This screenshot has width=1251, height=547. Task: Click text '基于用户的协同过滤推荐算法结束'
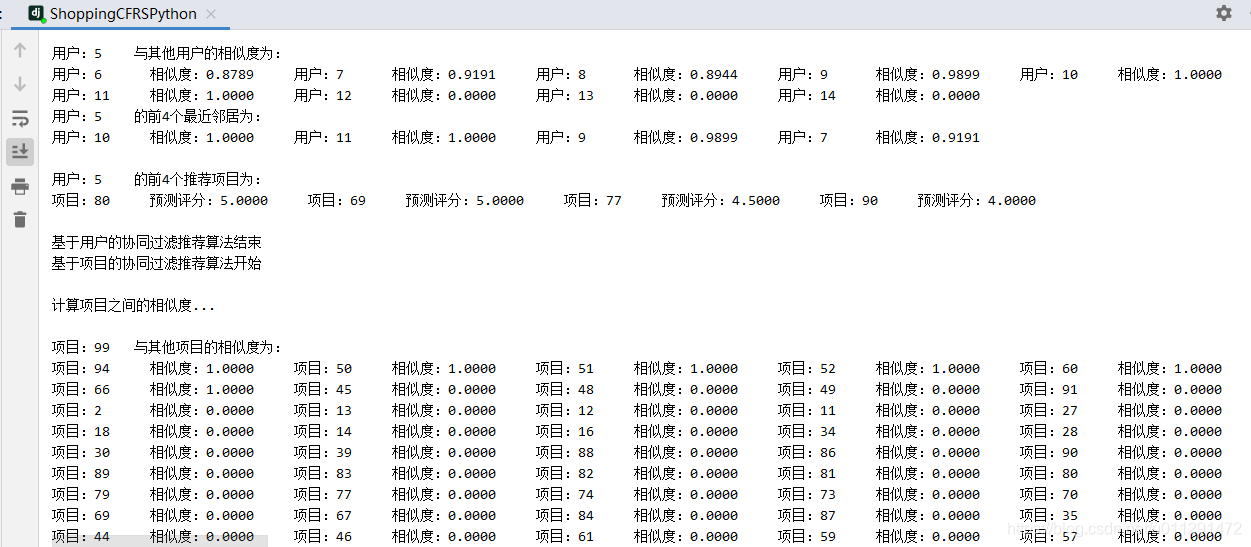(x=157, y=242)
